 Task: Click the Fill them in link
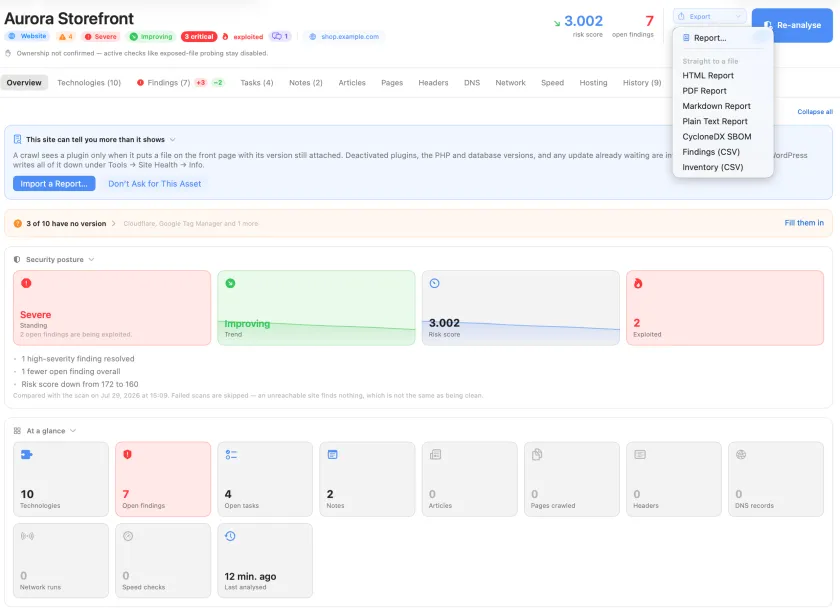click(x=804, y=223)
